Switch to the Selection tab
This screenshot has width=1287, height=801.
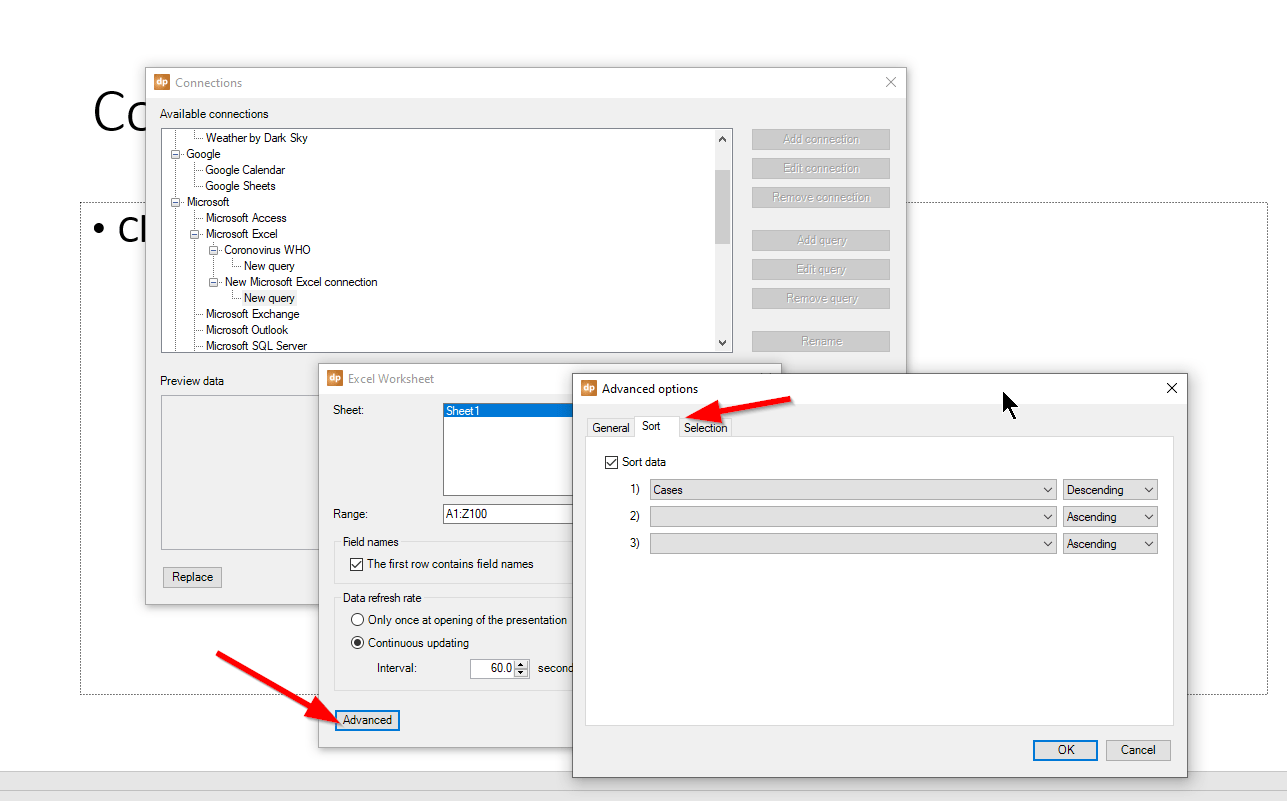706,428
